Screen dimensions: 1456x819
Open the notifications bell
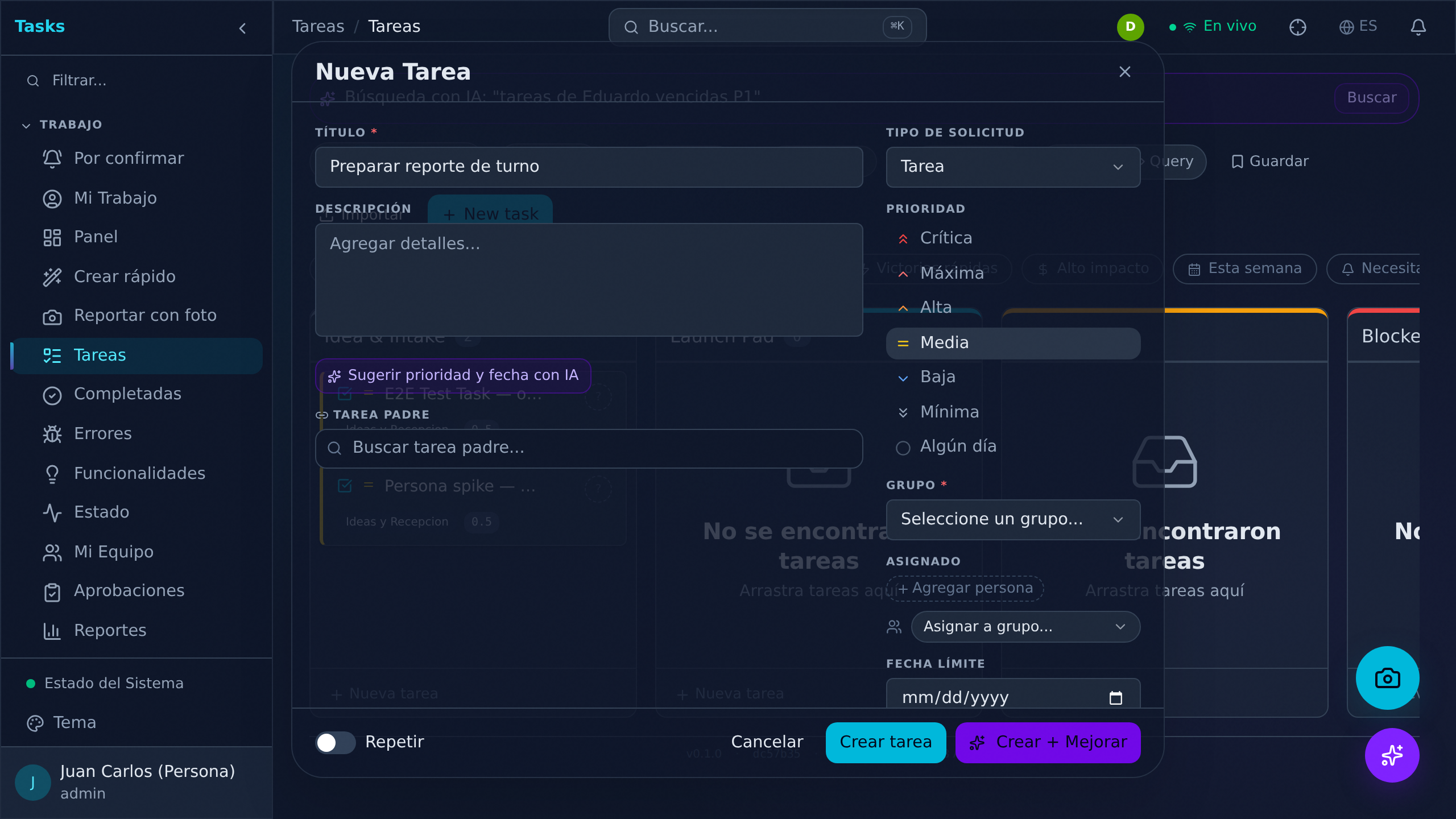(1418, 27)
